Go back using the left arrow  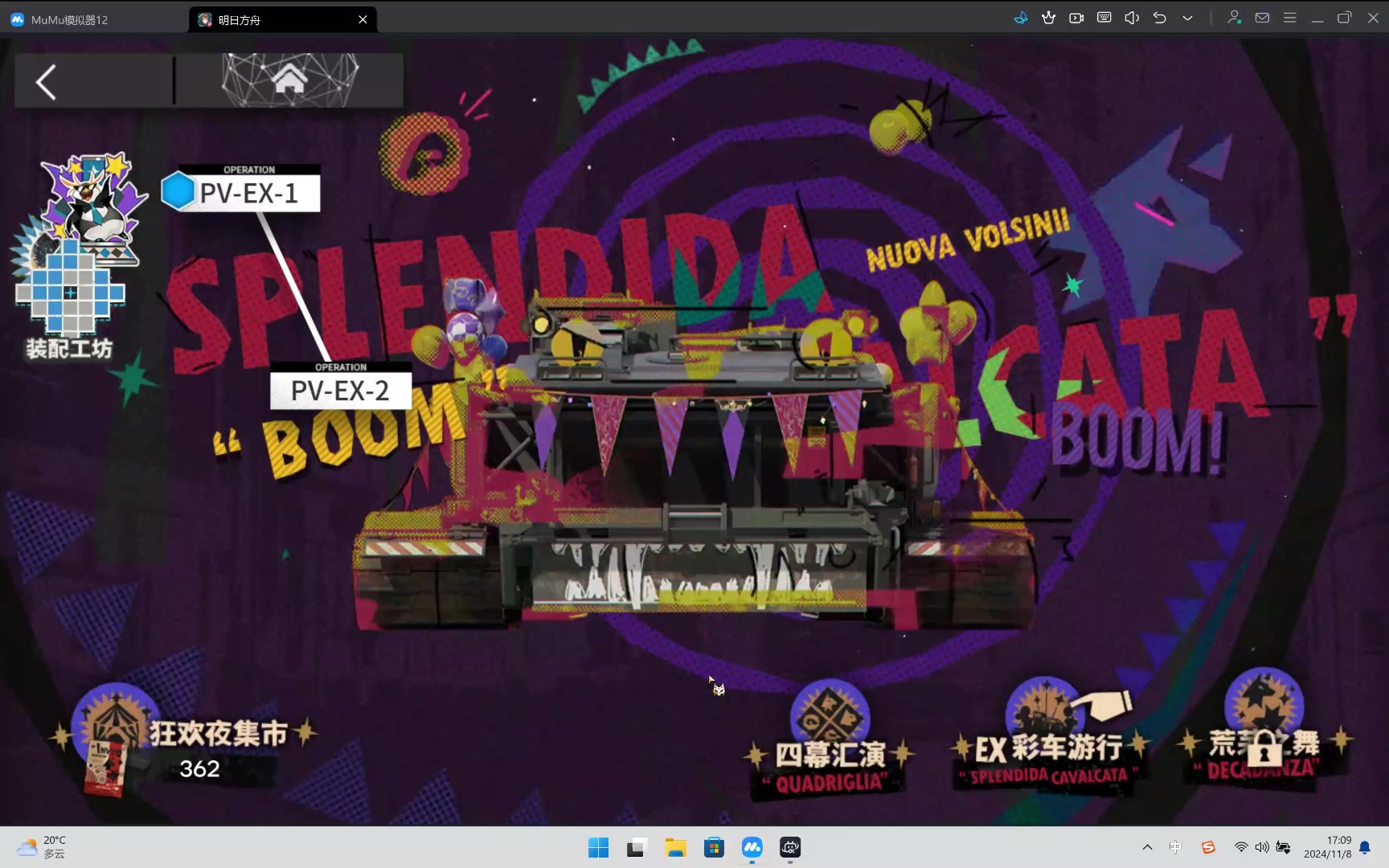(x=47, y=82)
